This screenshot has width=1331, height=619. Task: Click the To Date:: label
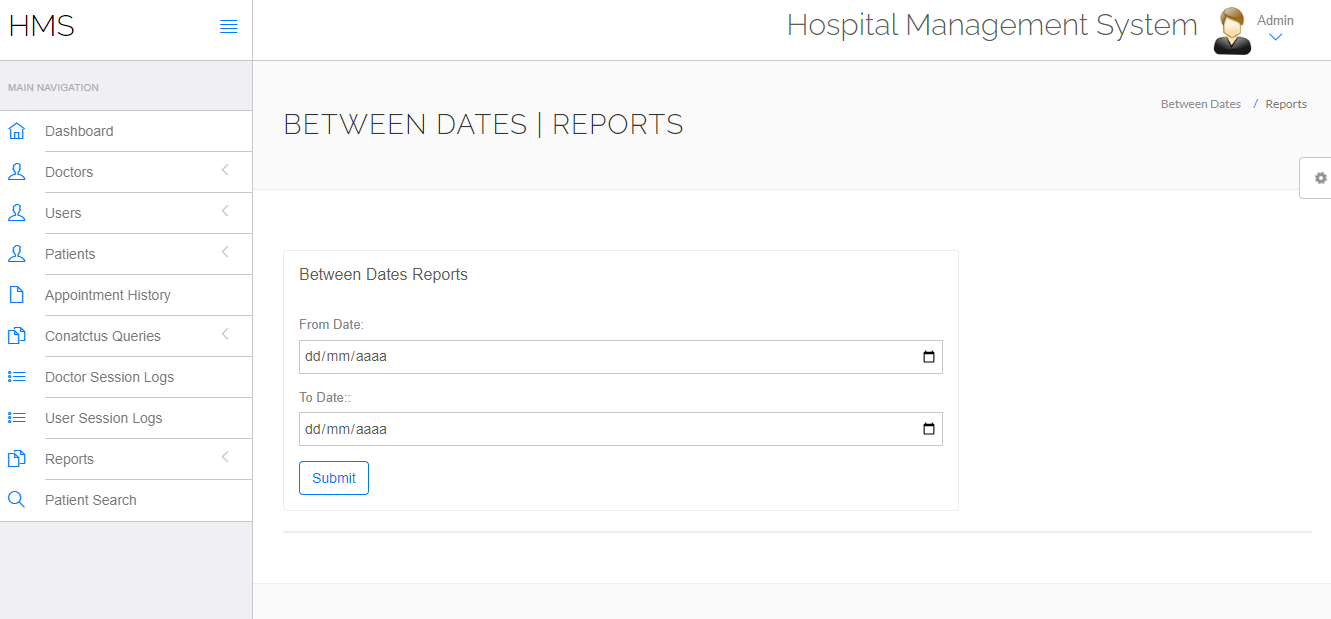coord(325,398)
